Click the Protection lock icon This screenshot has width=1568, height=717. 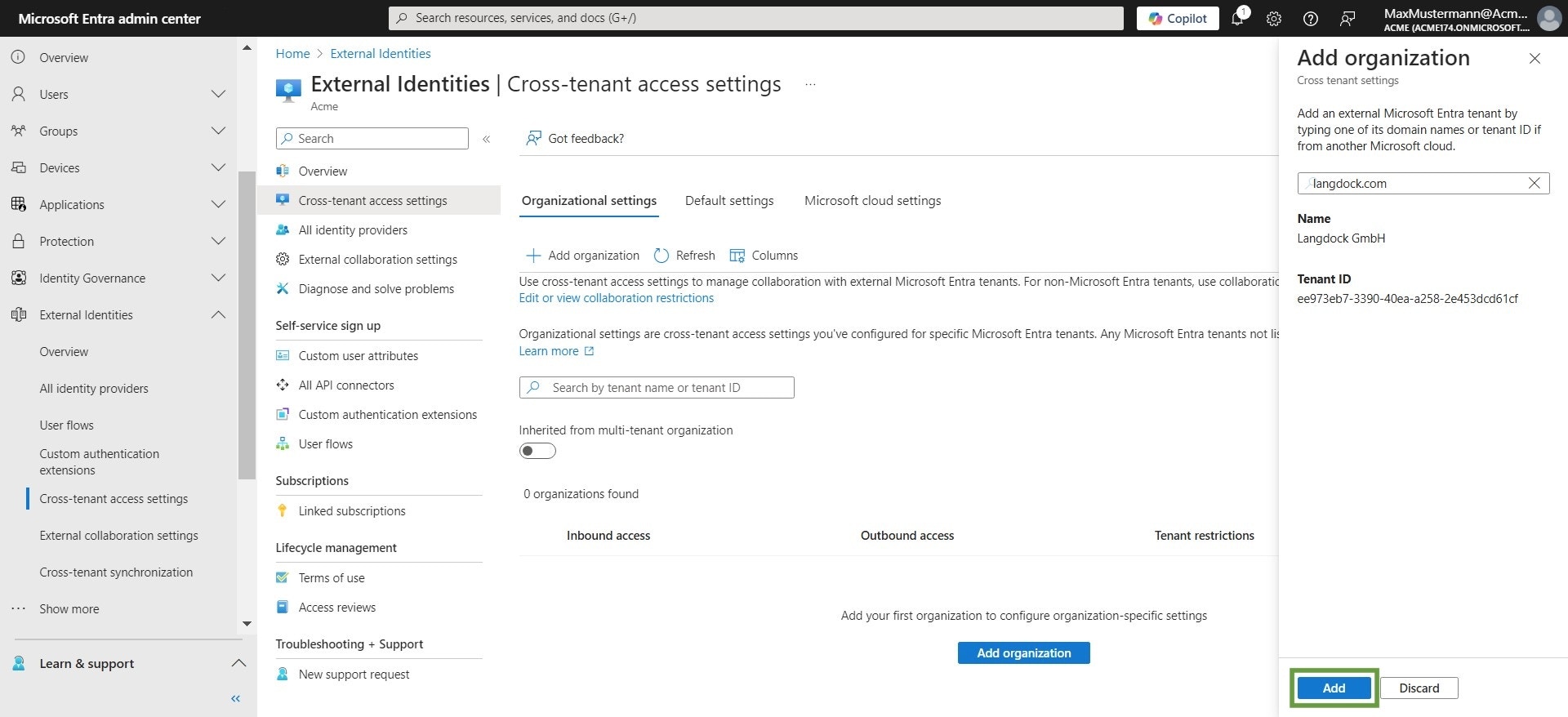pyautogui.click(x=18, y=241)
